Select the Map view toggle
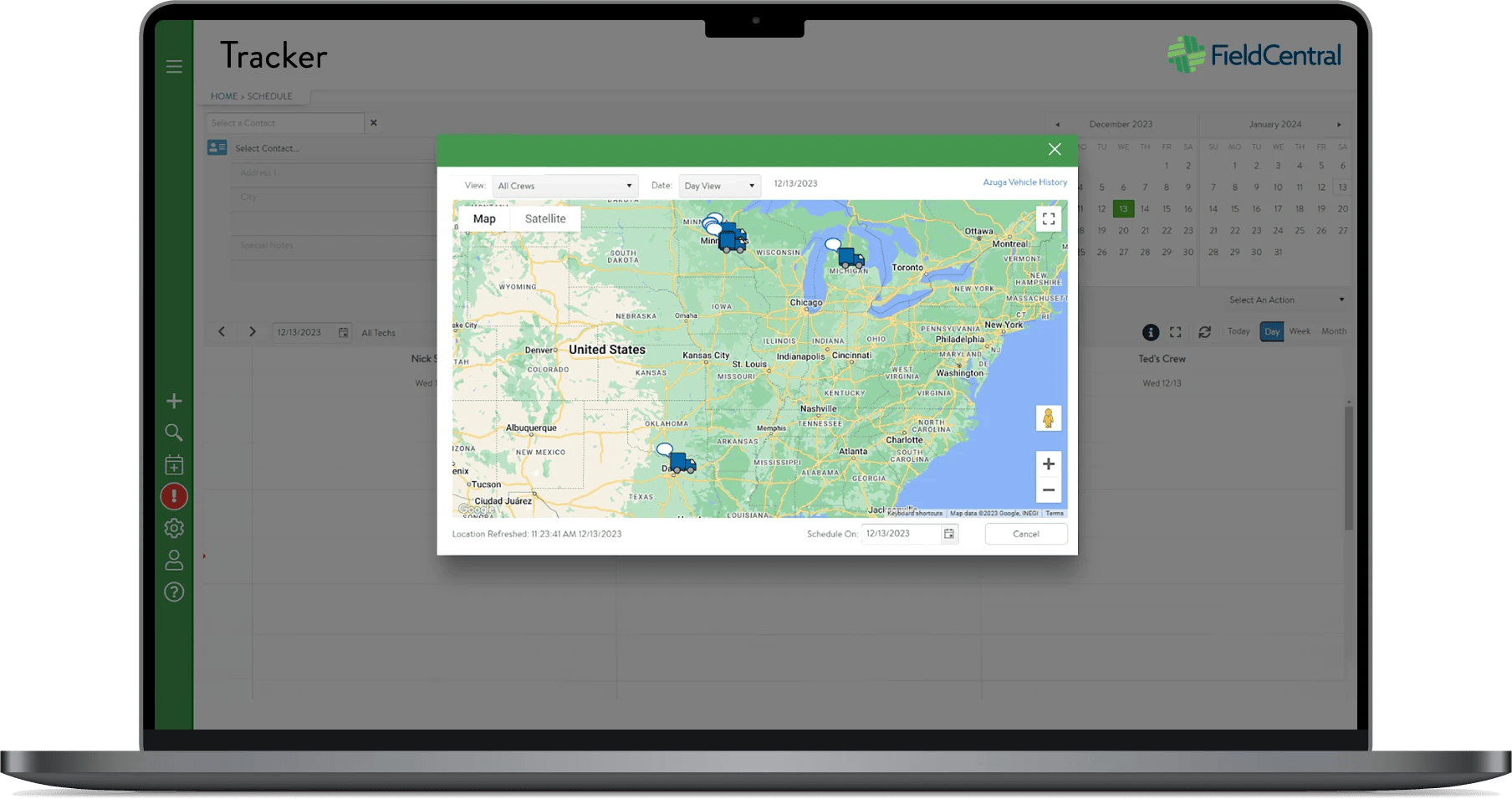 click(x=483, y=218)
